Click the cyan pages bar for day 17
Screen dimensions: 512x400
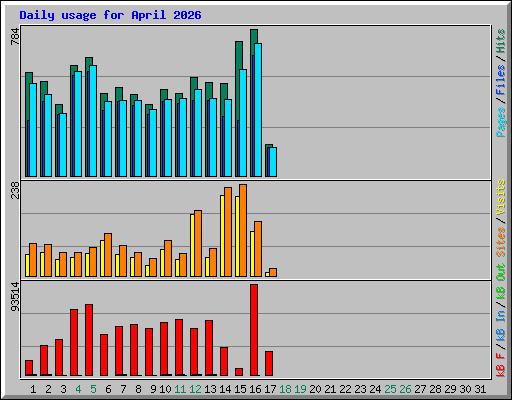coord(273,162)
